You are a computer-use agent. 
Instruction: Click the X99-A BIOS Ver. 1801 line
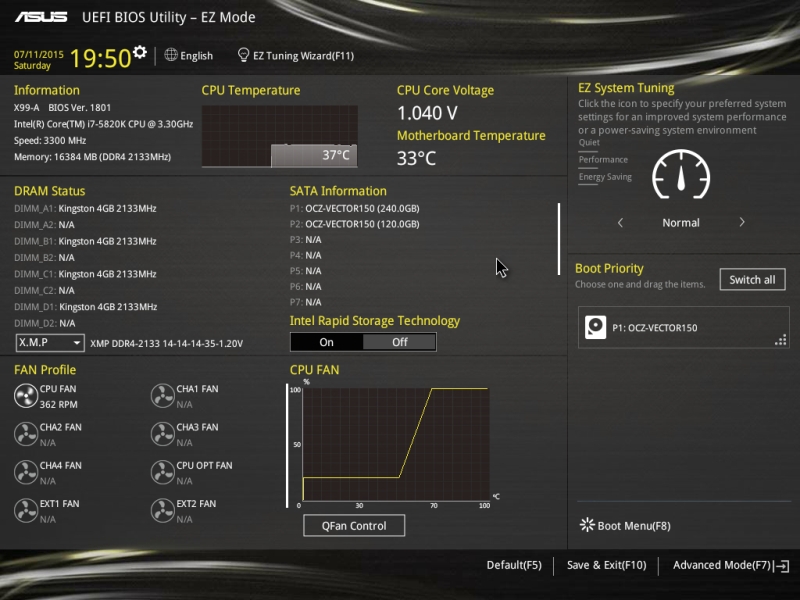(62, 108)
